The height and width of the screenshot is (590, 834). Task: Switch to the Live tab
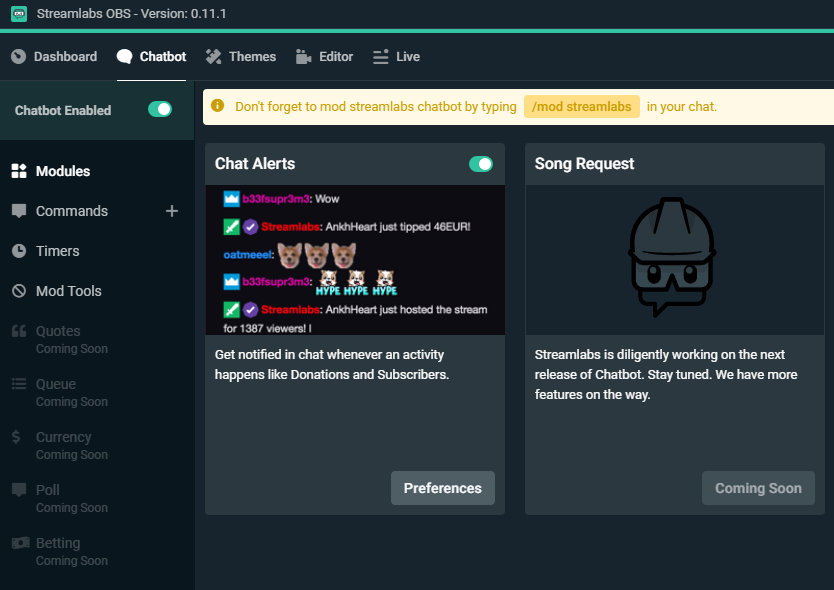click(x=396, y=56)
